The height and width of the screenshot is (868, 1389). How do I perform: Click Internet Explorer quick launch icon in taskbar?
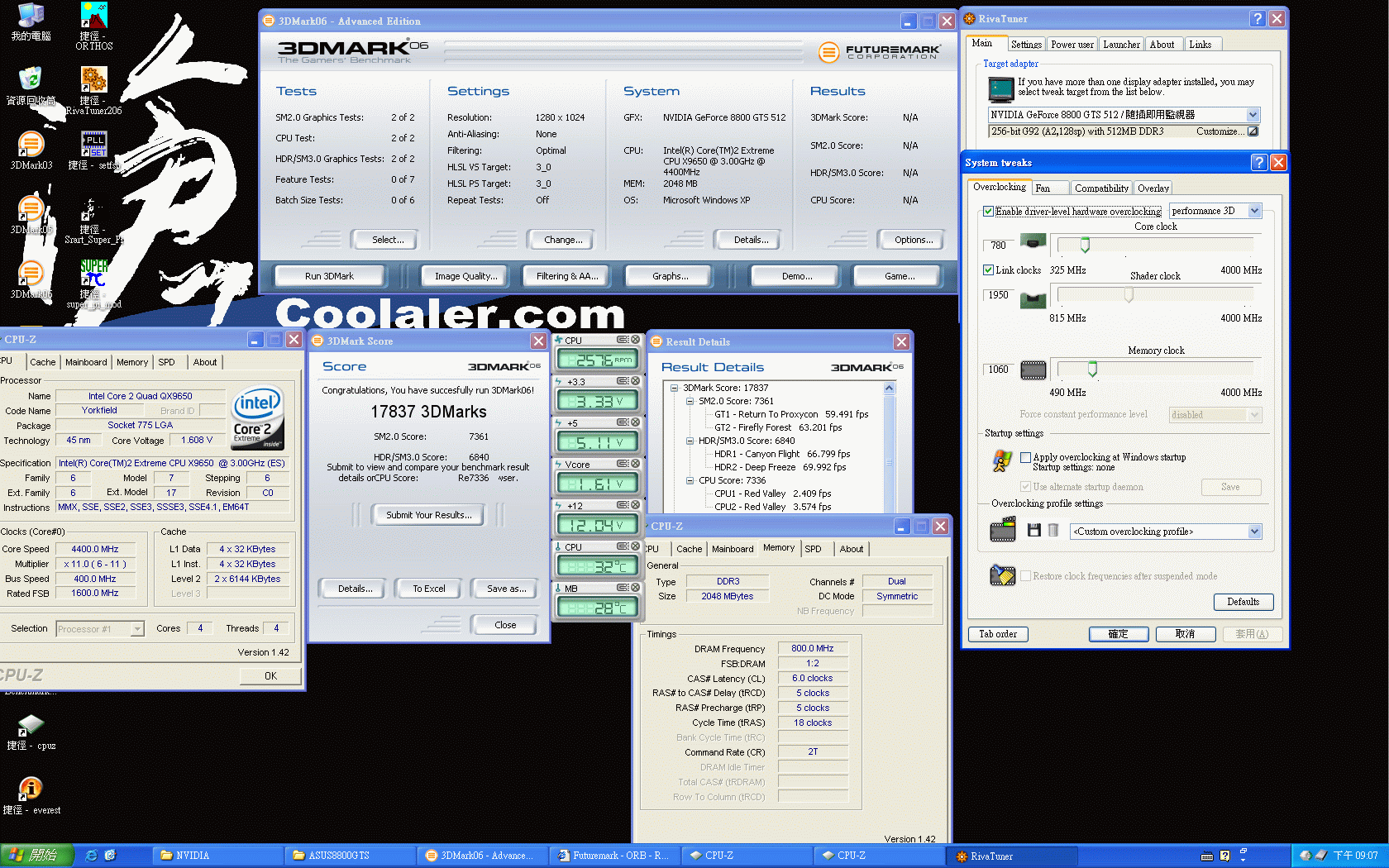(91, 856)
